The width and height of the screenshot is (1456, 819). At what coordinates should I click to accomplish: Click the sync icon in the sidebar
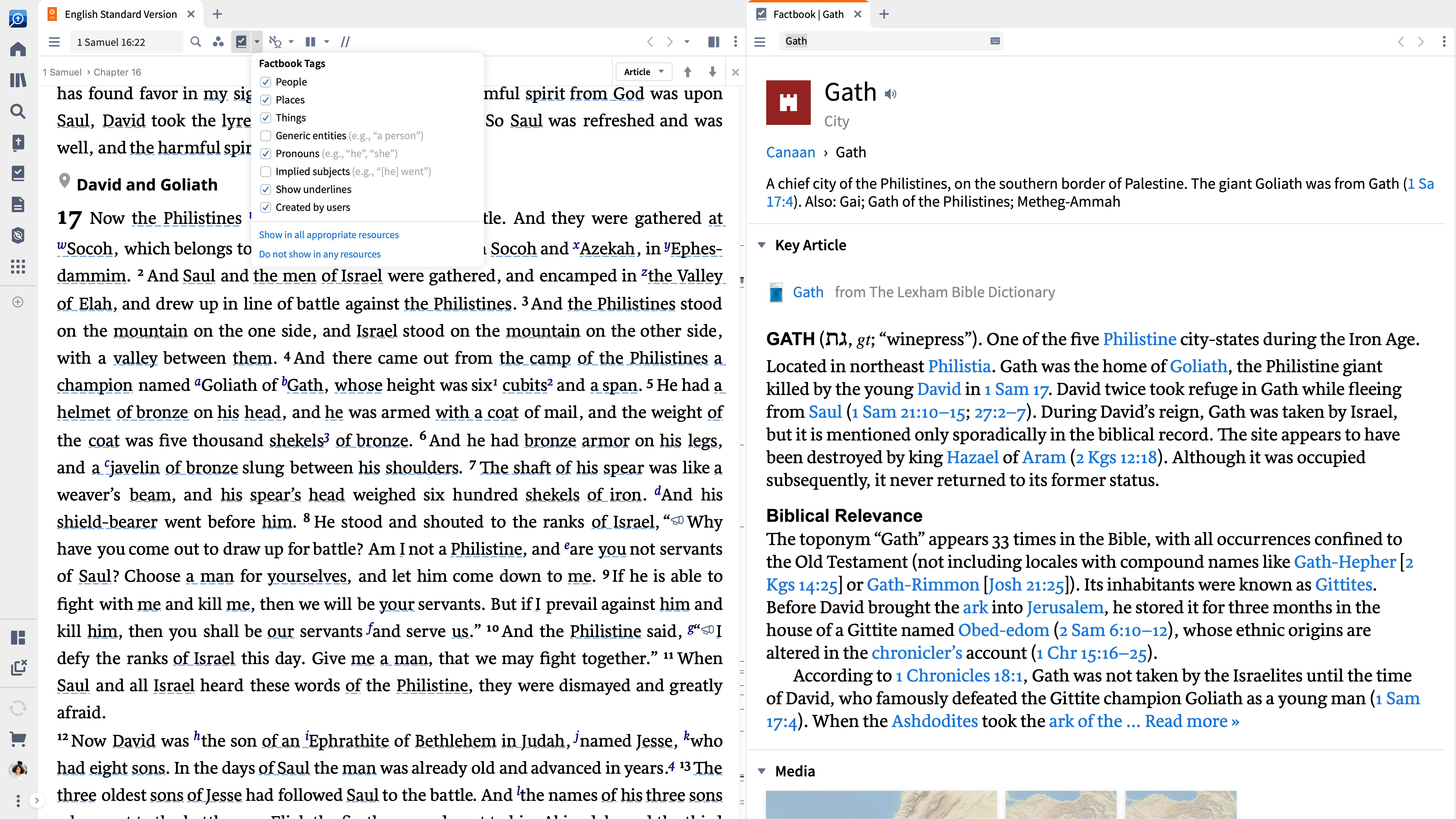18,708
